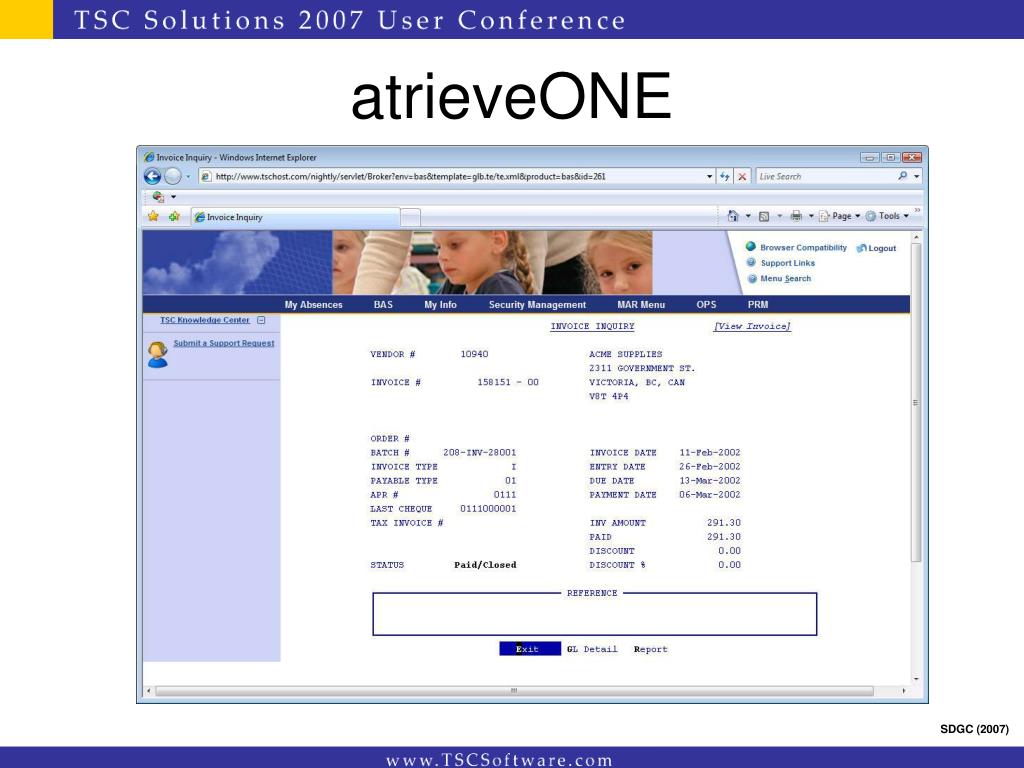Click last cheque value 0111000001
This screenshot has width=1024, height=768.
(x=488, y=509)
